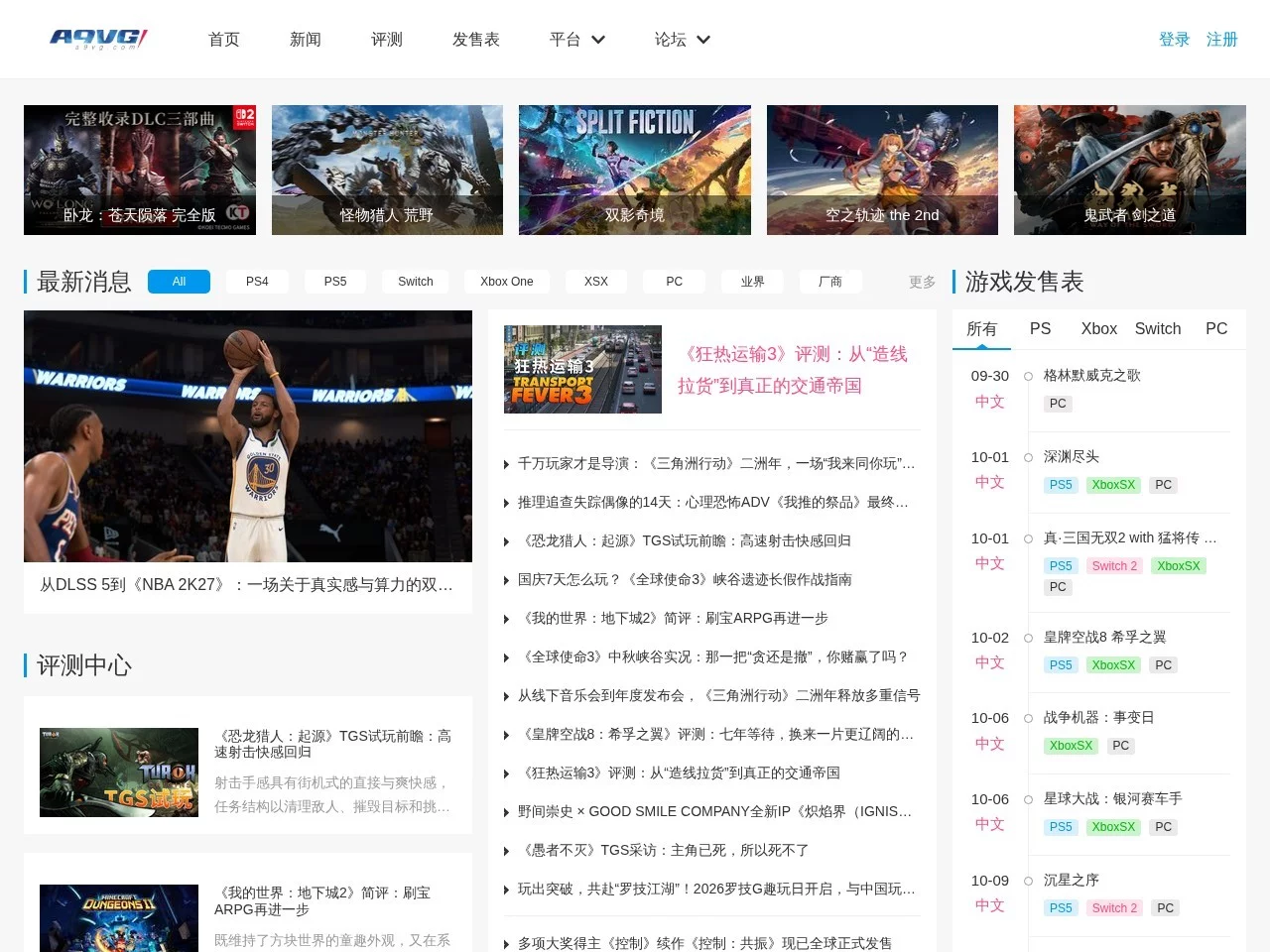Open the NBA 2K27 featured article image
The height and width of the screenshot is (952, 1270).
point(248,436)
